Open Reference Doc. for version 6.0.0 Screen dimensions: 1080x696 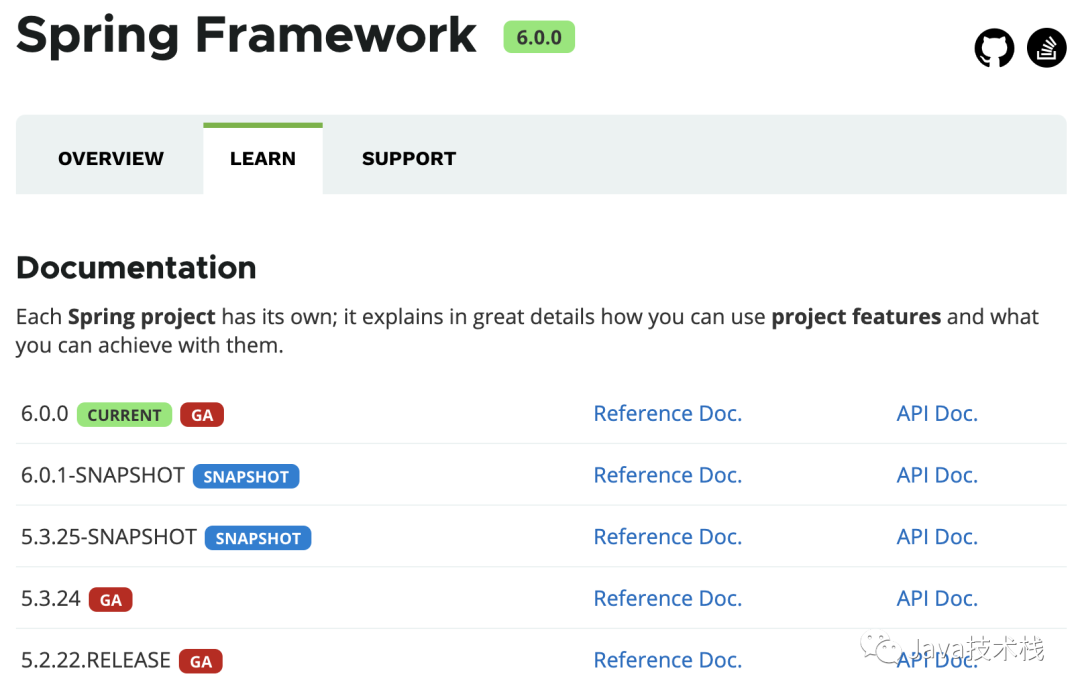(x=667, y=413)
